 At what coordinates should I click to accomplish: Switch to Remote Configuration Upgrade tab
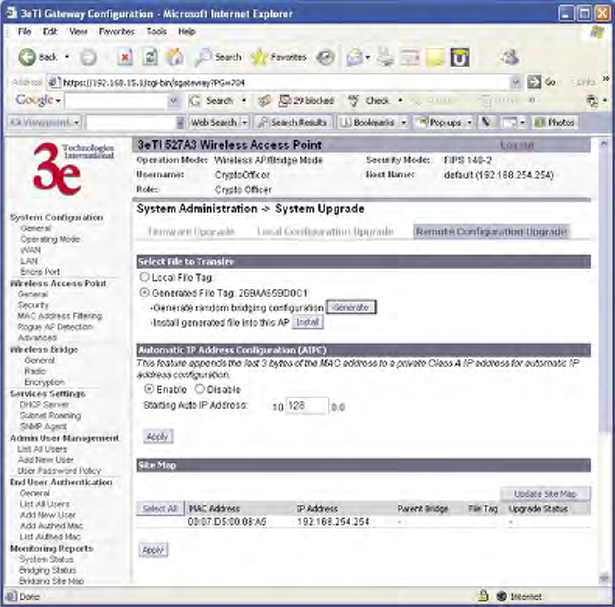coord(491,232)
